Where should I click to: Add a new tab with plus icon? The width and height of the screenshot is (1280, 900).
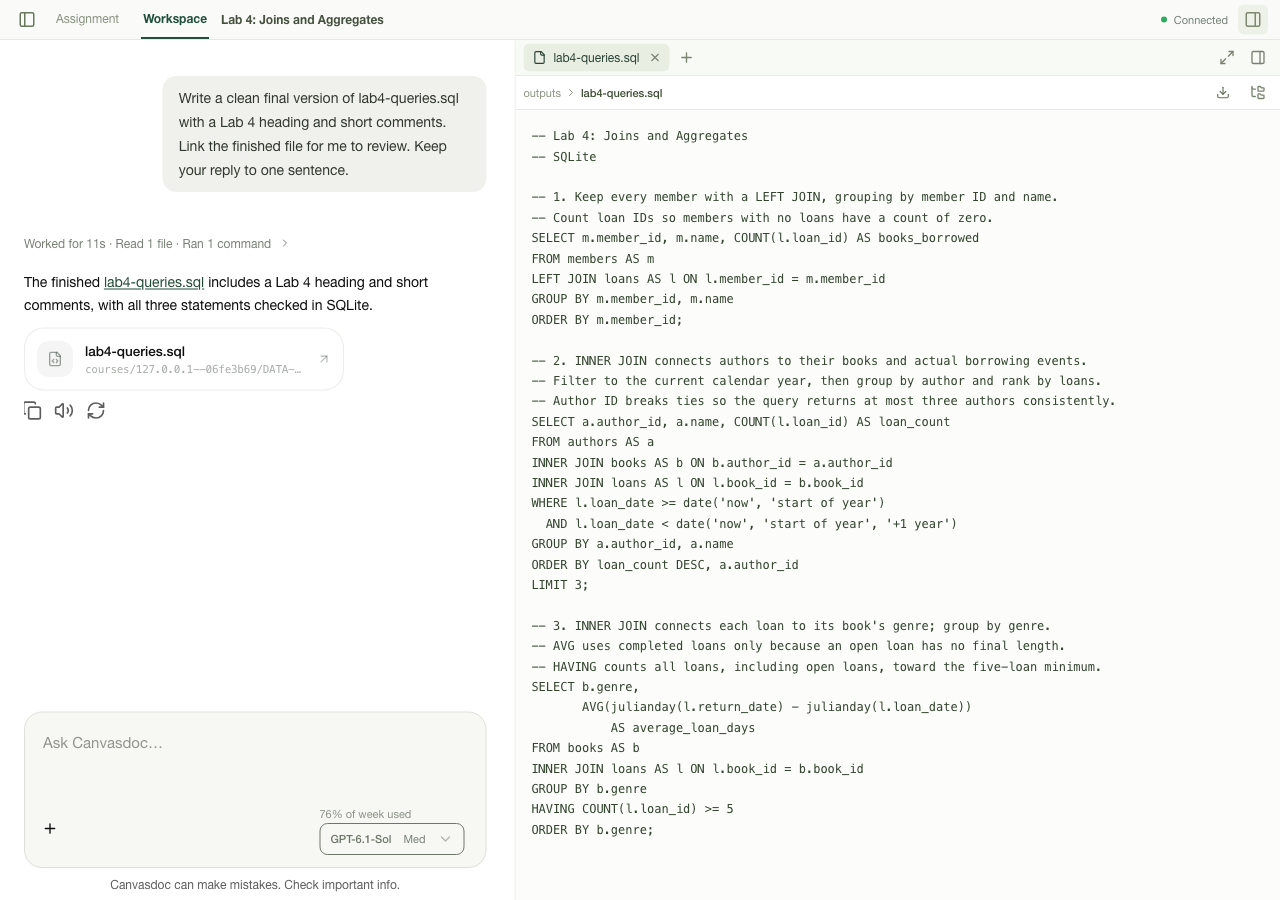[687, 58]
